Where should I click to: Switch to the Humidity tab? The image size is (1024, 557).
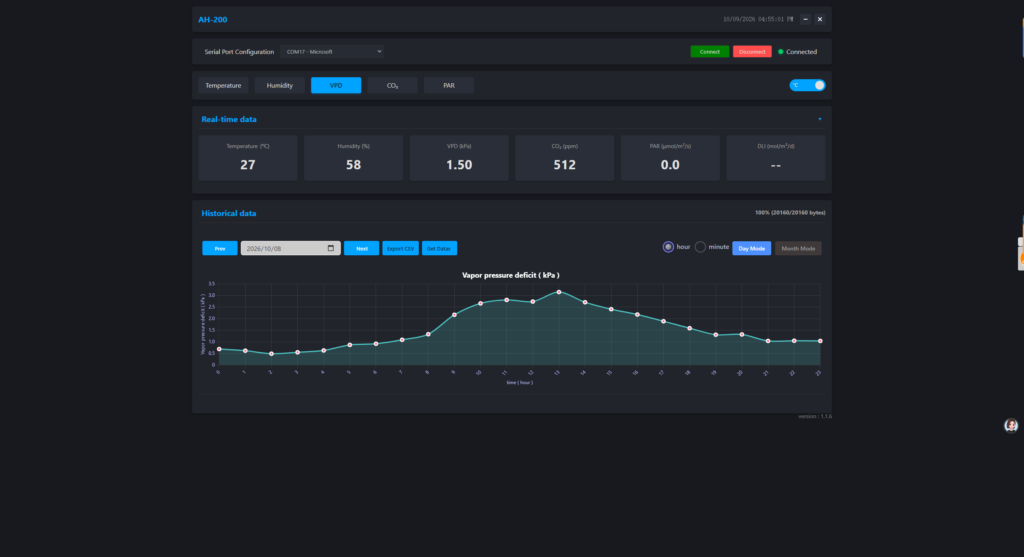point(280,86)
